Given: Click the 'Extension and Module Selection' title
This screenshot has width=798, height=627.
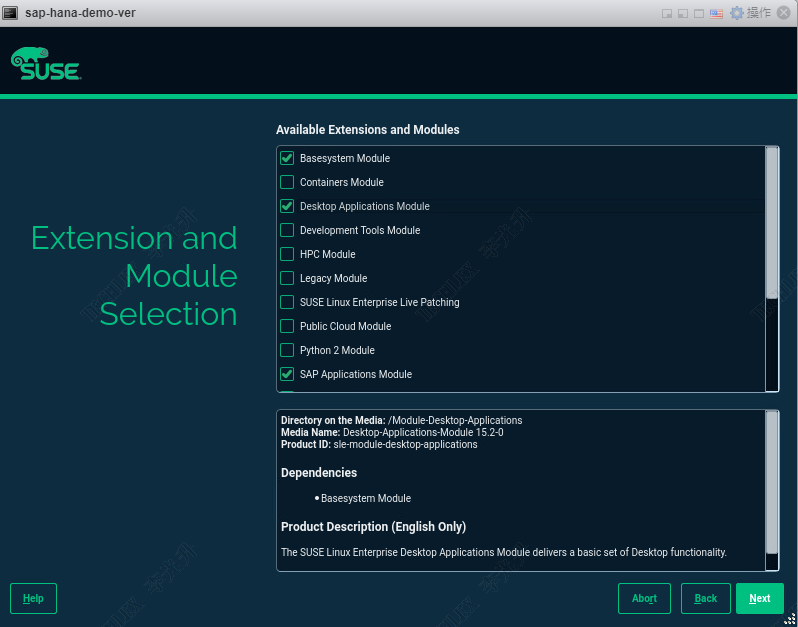Looking at the screenshot, I should 134,276.
